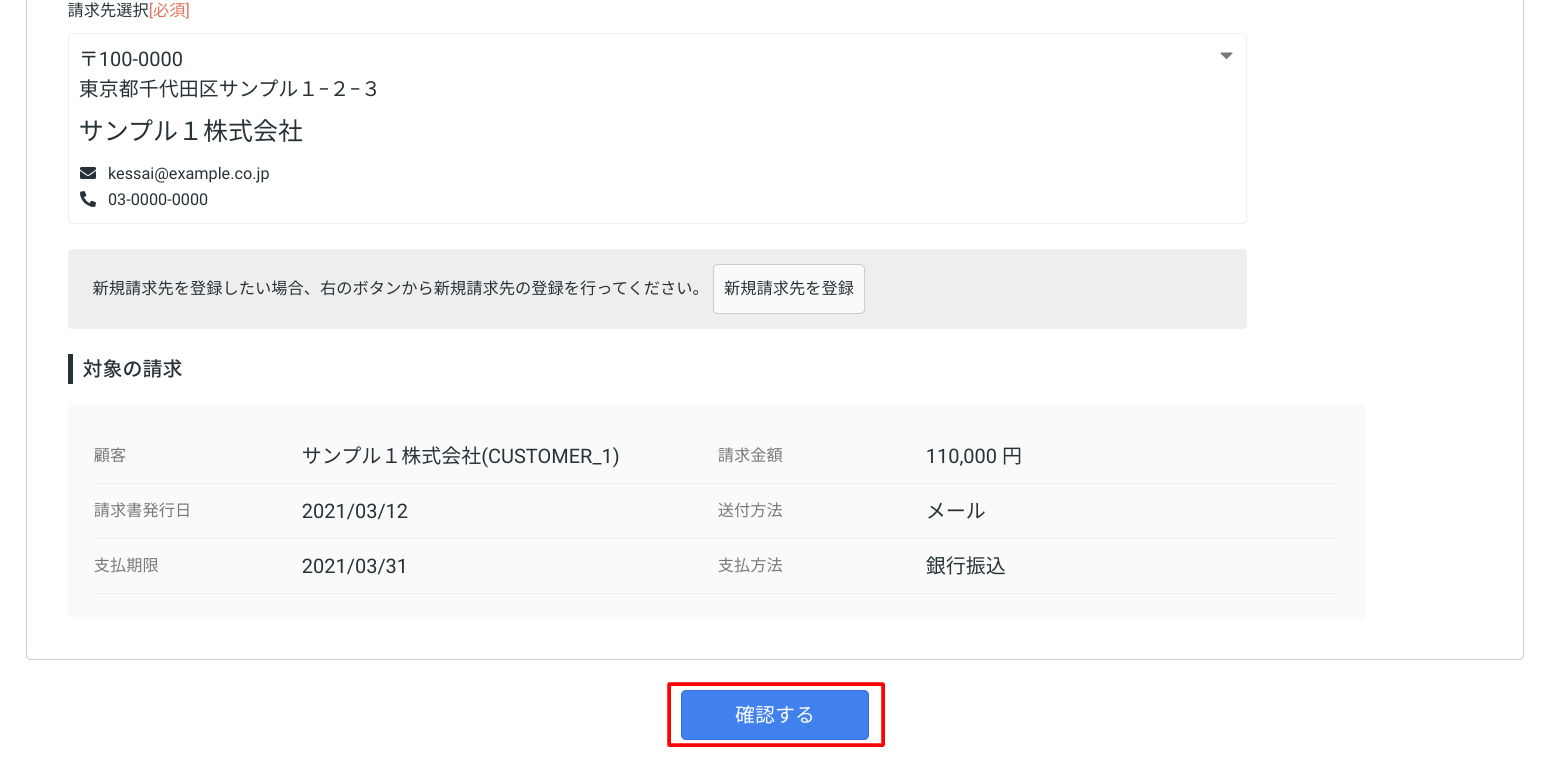Screen dimensions: 1549x779
Task: Click the 支払方法 label
Action: click(750, 565)
